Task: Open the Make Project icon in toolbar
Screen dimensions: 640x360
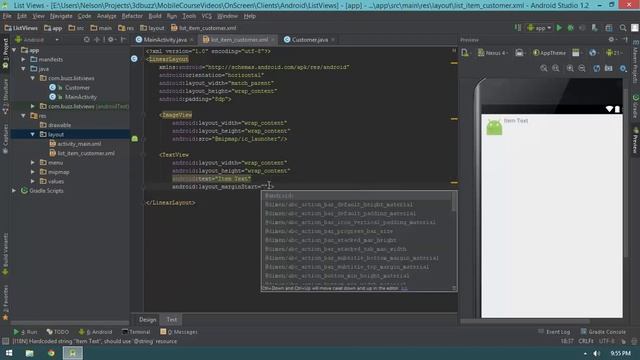Action: [x=518, y=28]
